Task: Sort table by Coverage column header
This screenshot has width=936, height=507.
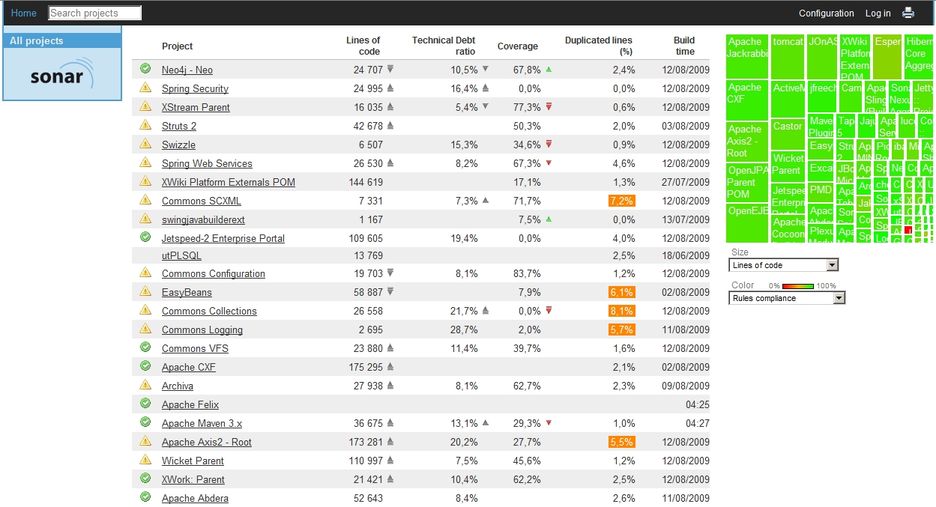Action: click(x=518, y=46)
